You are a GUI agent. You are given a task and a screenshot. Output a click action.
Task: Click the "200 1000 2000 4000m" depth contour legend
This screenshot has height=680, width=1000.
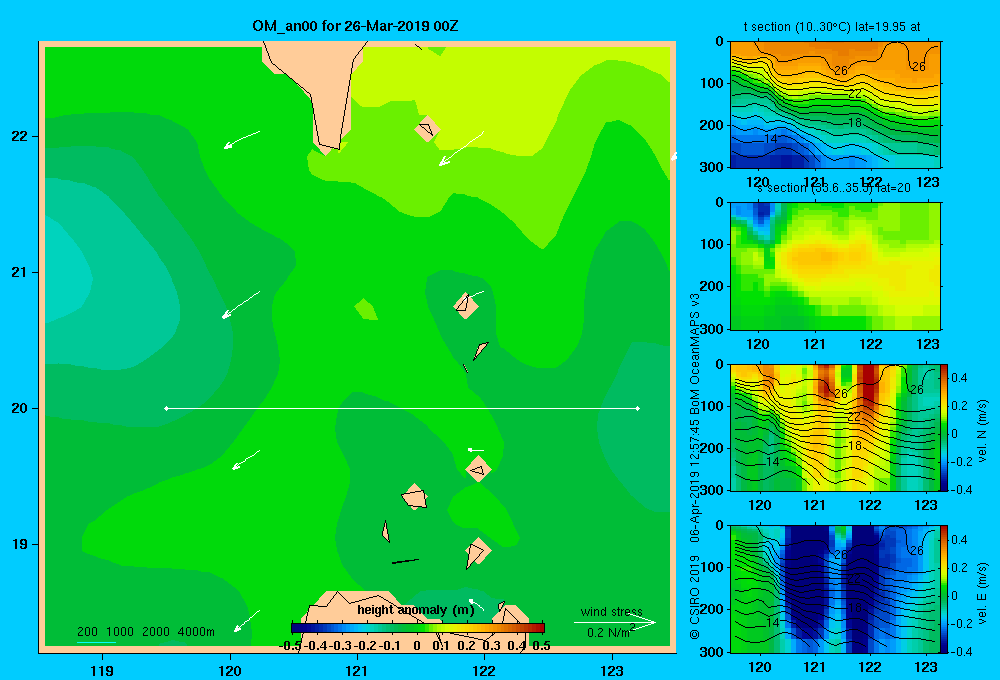click(145, 632)
